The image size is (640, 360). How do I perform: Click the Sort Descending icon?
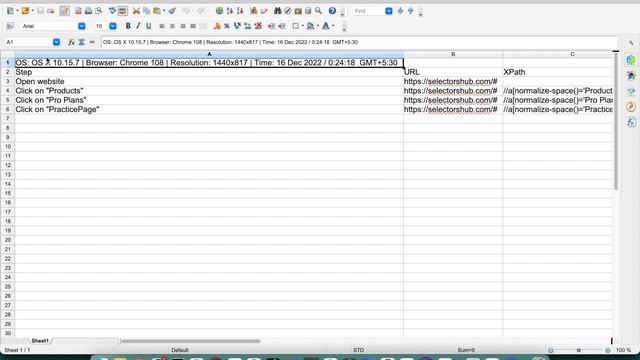[x=240, y=11]
